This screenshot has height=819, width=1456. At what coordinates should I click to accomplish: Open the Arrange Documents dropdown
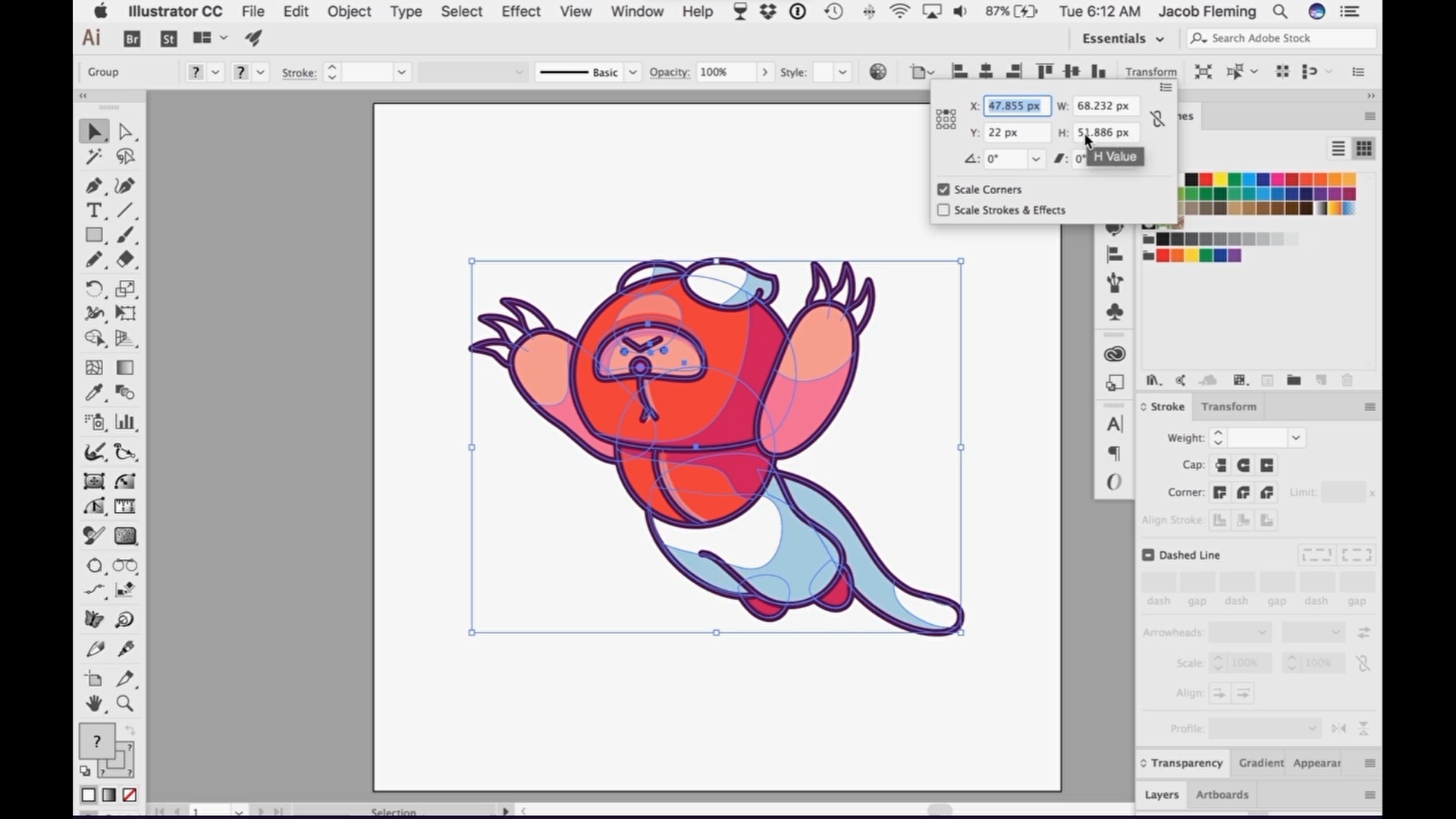coord(210,38)
